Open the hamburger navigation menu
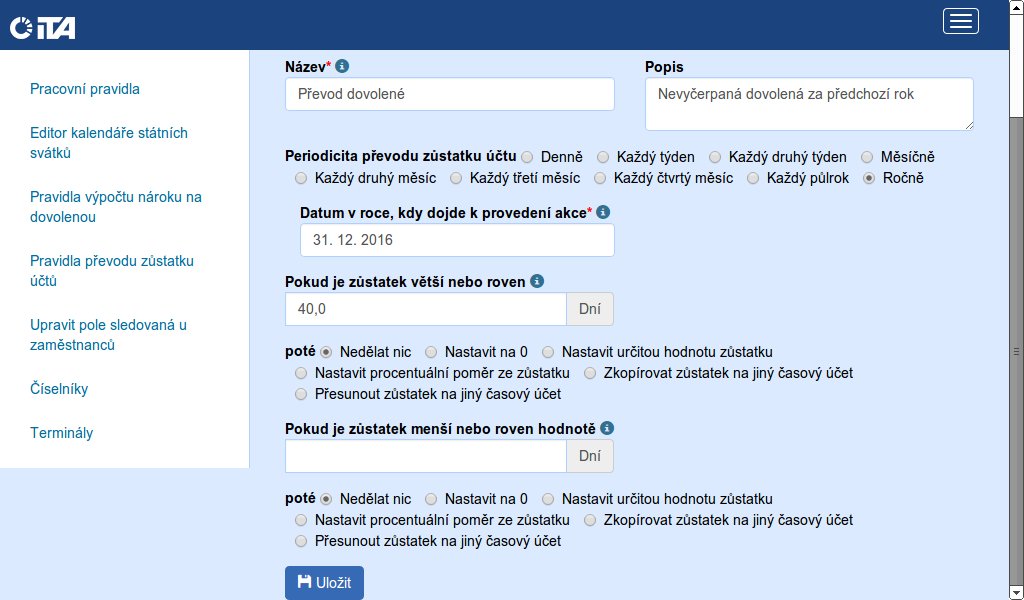This screenshot has width=1024, height=600. click(x=960, y=21)
